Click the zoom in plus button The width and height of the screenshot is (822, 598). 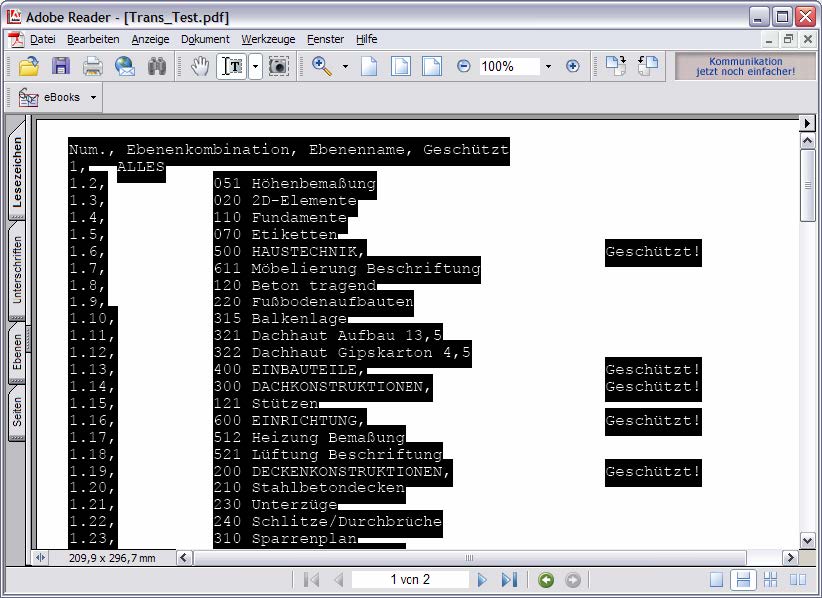click(572, 66)
